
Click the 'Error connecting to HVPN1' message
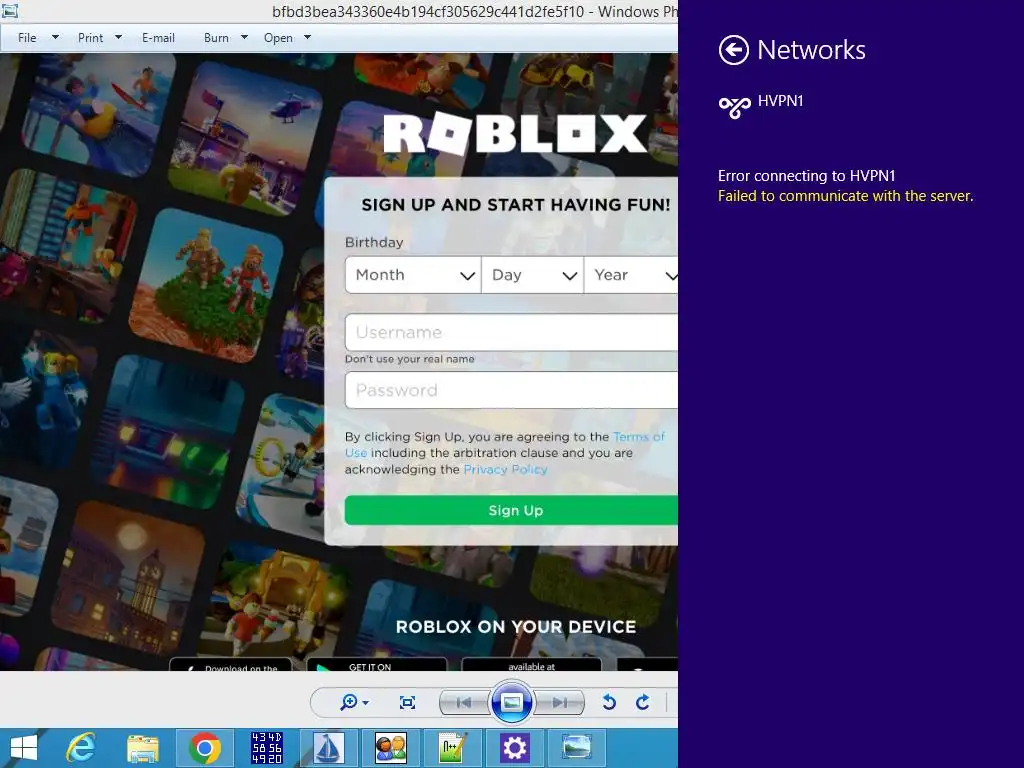[x=807, y=176]
